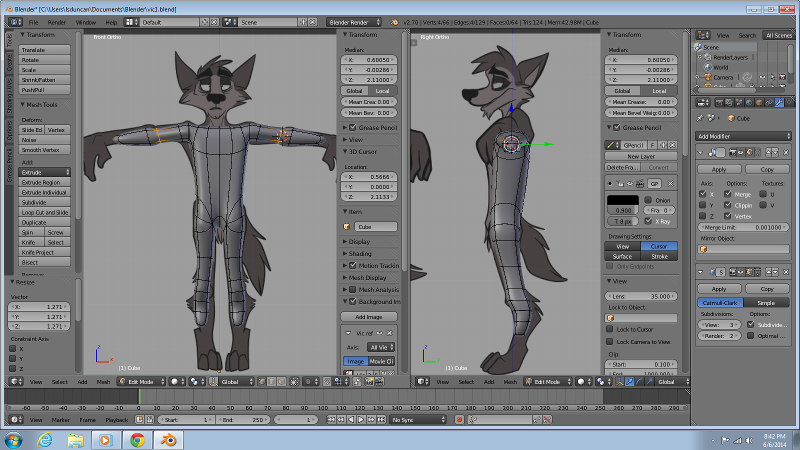Open the Add Modifier dropdown
The width and height of the screenshot is (800, 450).
pyautogui.click(x=745, y=135)
